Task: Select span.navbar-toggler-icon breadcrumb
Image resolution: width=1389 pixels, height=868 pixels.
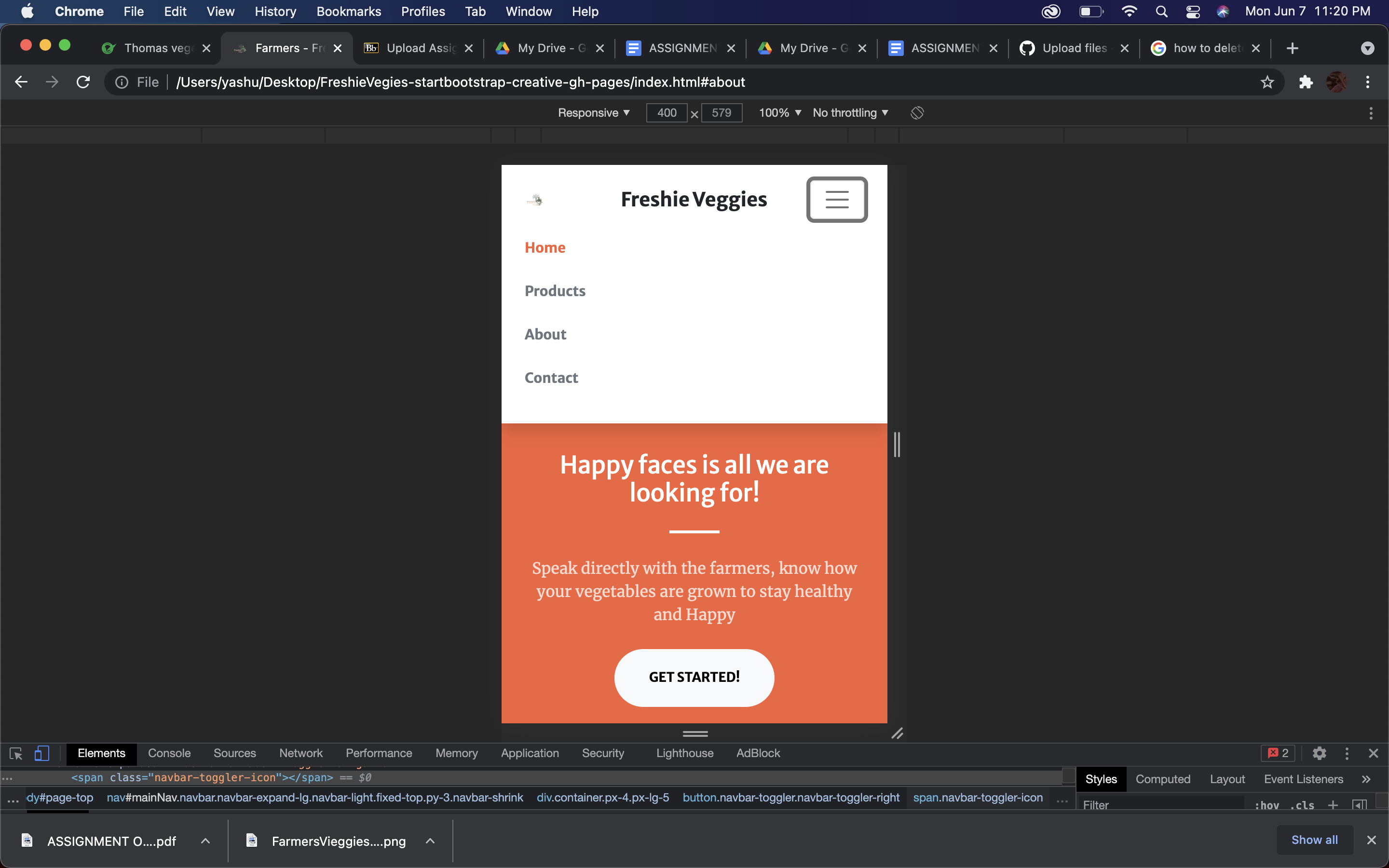Action: coord(978,798)
